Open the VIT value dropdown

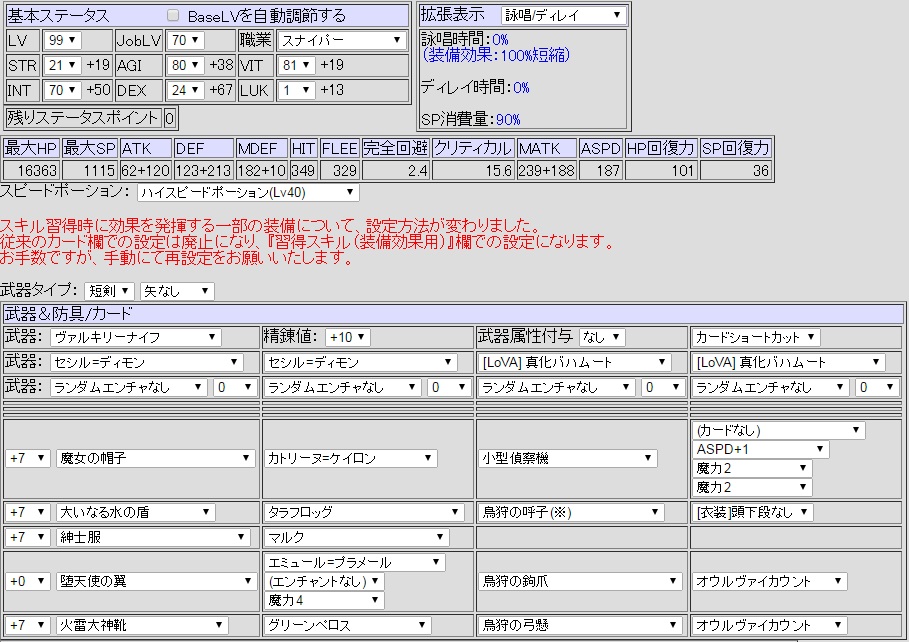[296, 66]
